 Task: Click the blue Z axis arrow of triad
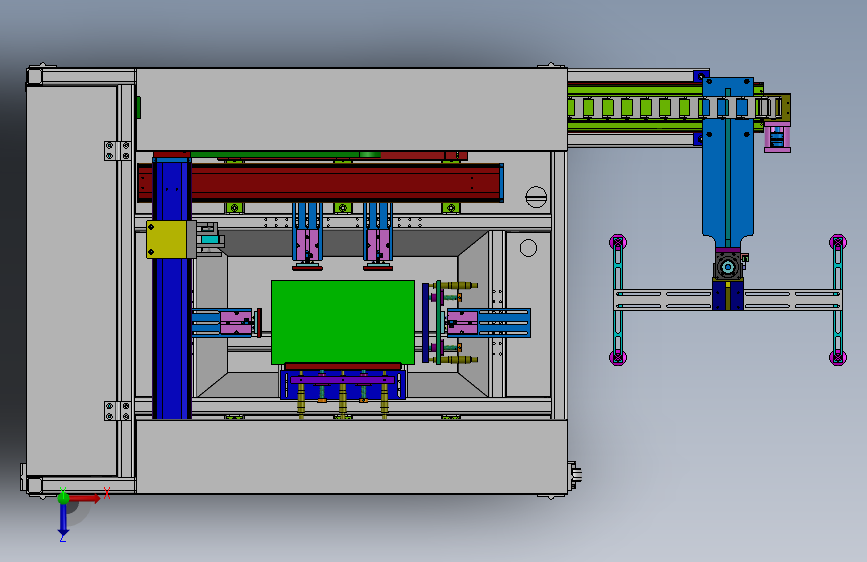pyautogui.click(x=63, y=519)
